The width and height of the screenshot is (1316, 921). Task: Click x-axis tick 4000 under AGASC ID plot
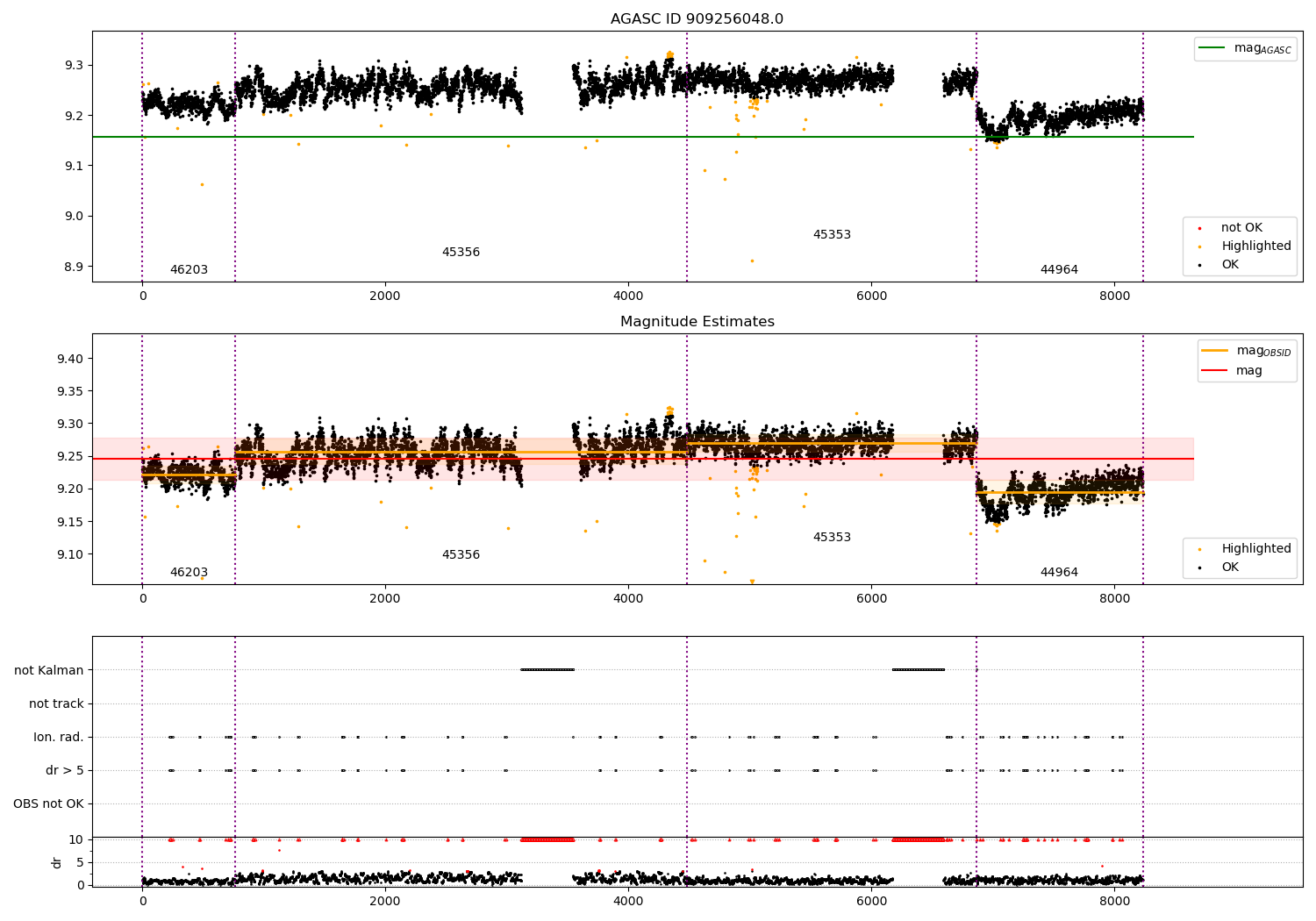pos(628,296)
